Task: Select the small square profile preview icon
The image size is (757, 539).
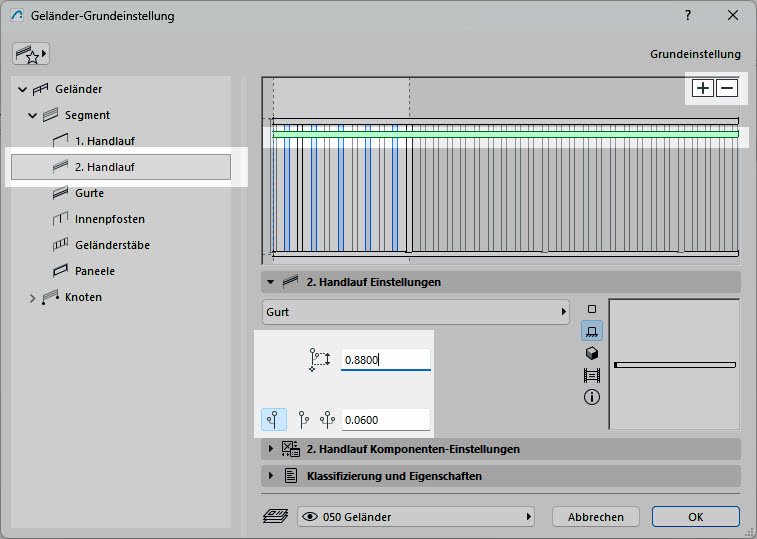Action: click(x=591, y=309)
